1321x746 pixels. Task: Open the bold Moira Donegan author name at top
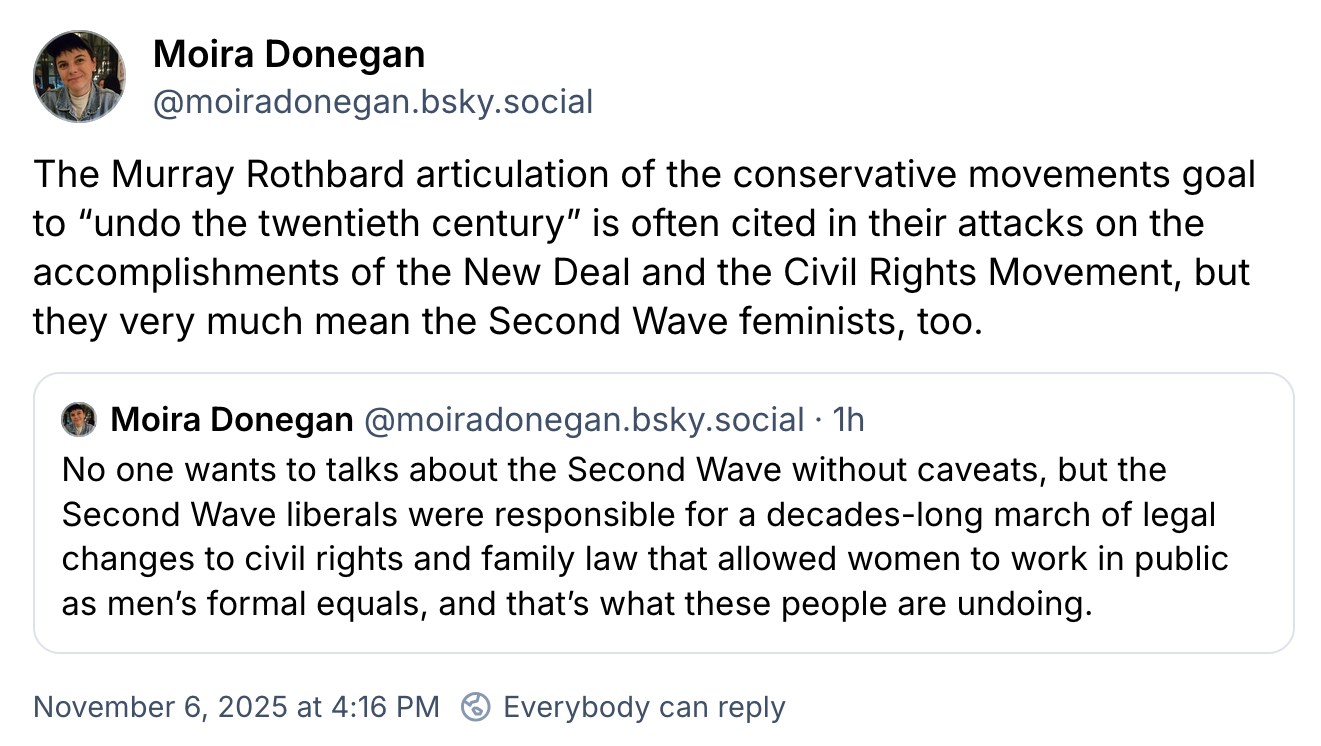289,54
